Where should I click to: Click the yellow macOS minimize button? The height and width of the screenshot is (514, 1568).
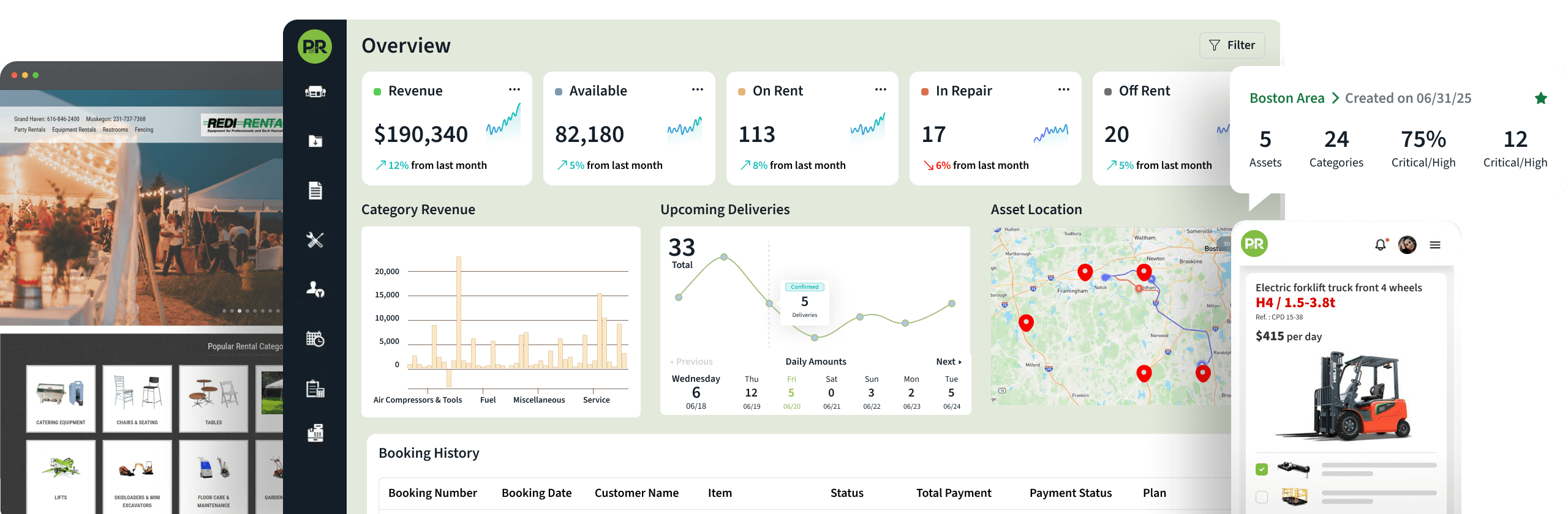[x=25, y=75]
